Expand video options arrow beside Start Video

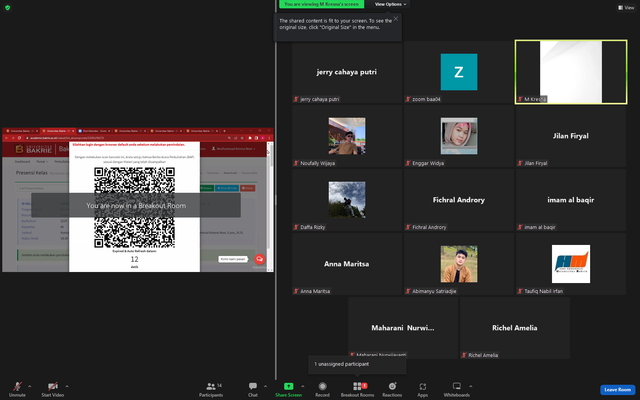pyautogui.click(x=67, y=386)
